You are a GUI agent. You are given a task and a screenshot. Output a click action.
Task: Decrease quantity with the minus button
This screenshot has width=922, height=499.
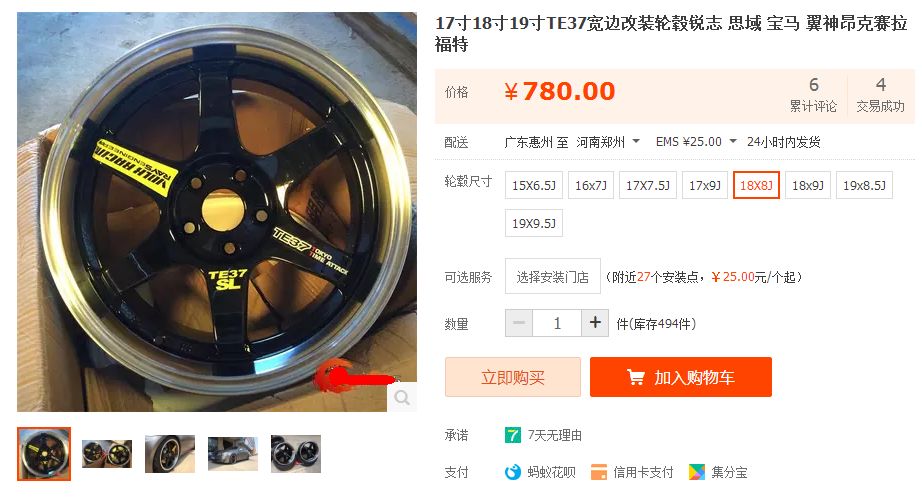pos(519,323)
